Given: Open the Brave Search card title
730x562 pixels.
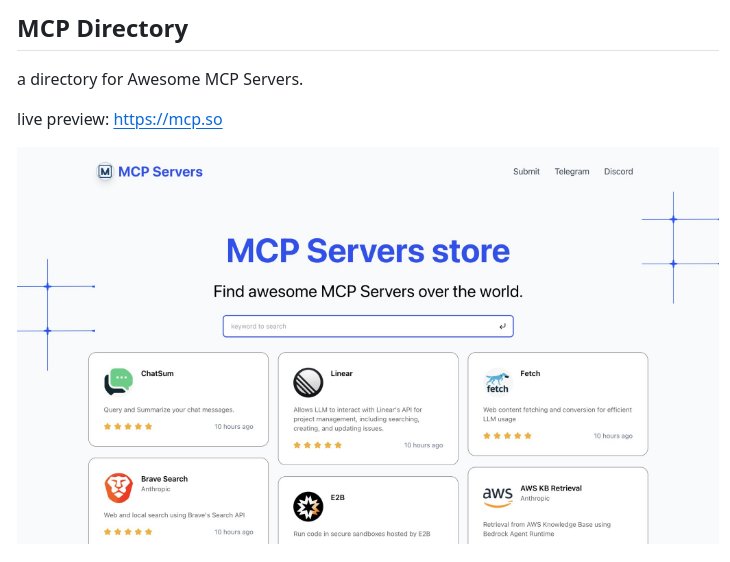Looking at the screenshot, I should click(164, 479).
